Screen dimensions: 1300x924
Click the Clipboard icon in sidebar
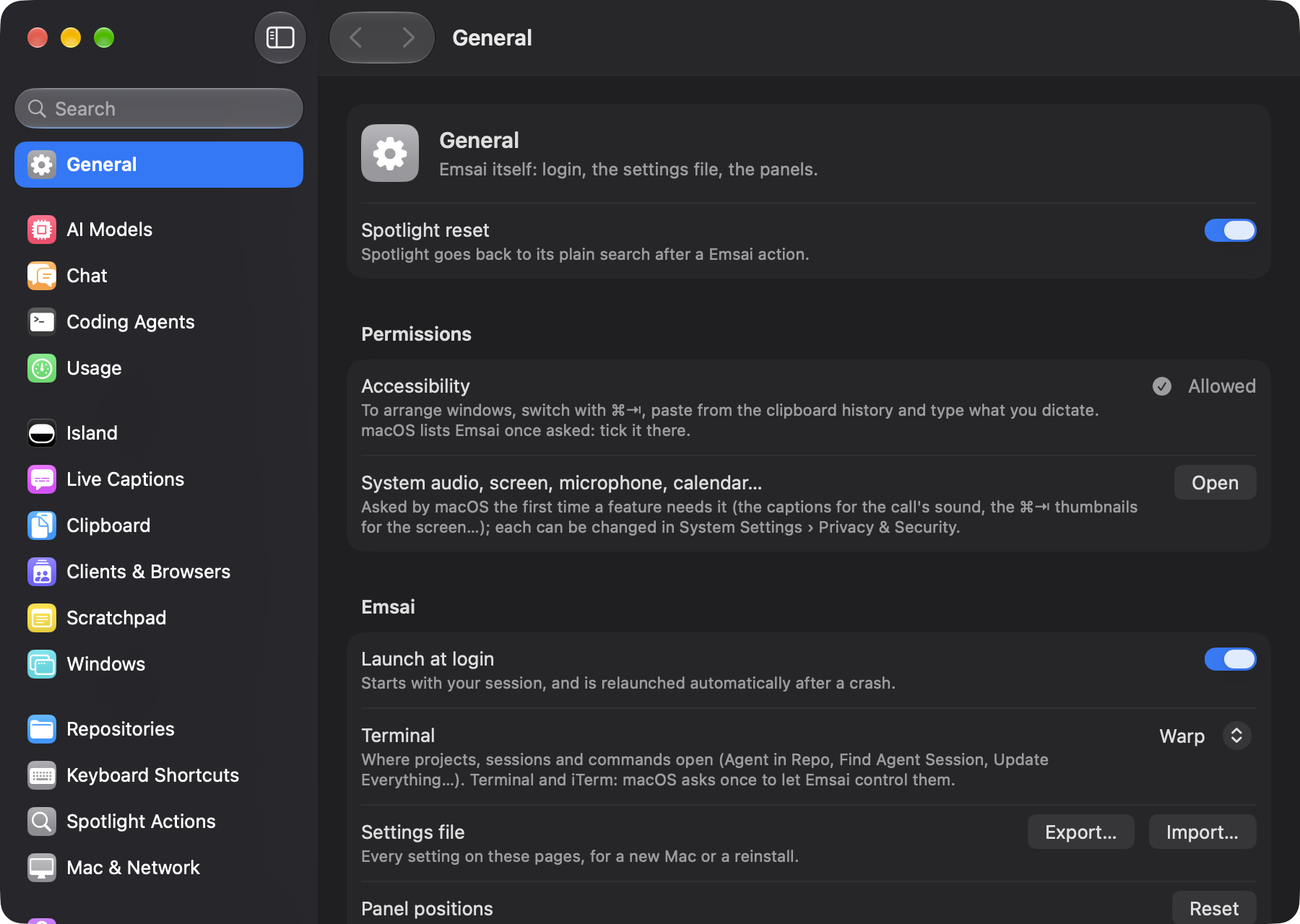click(42, 526)
